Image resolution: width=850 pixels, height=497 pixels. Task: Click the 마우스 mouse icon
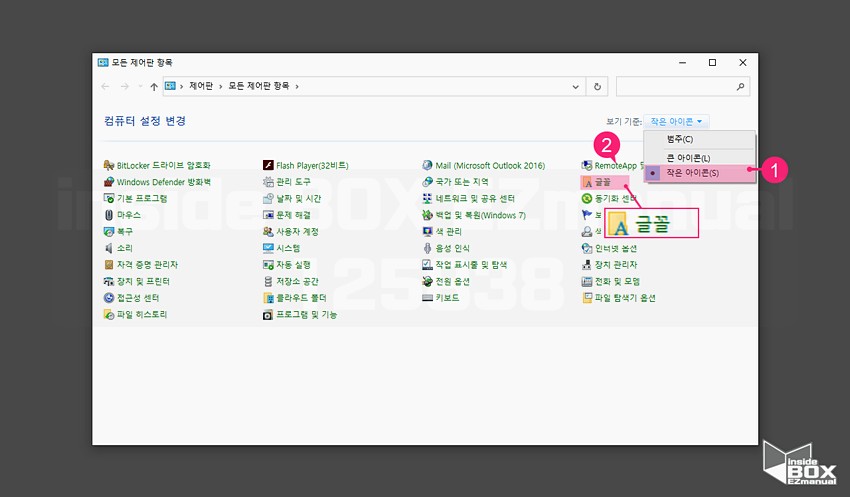point(109,215)
